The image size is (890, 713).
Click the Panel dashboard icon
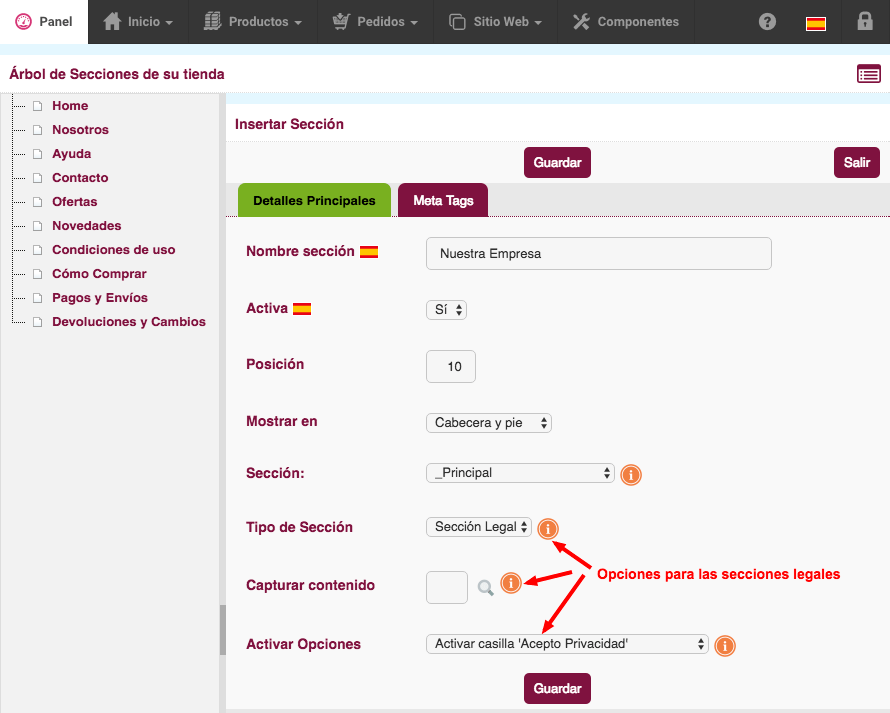tap(23, 22)
